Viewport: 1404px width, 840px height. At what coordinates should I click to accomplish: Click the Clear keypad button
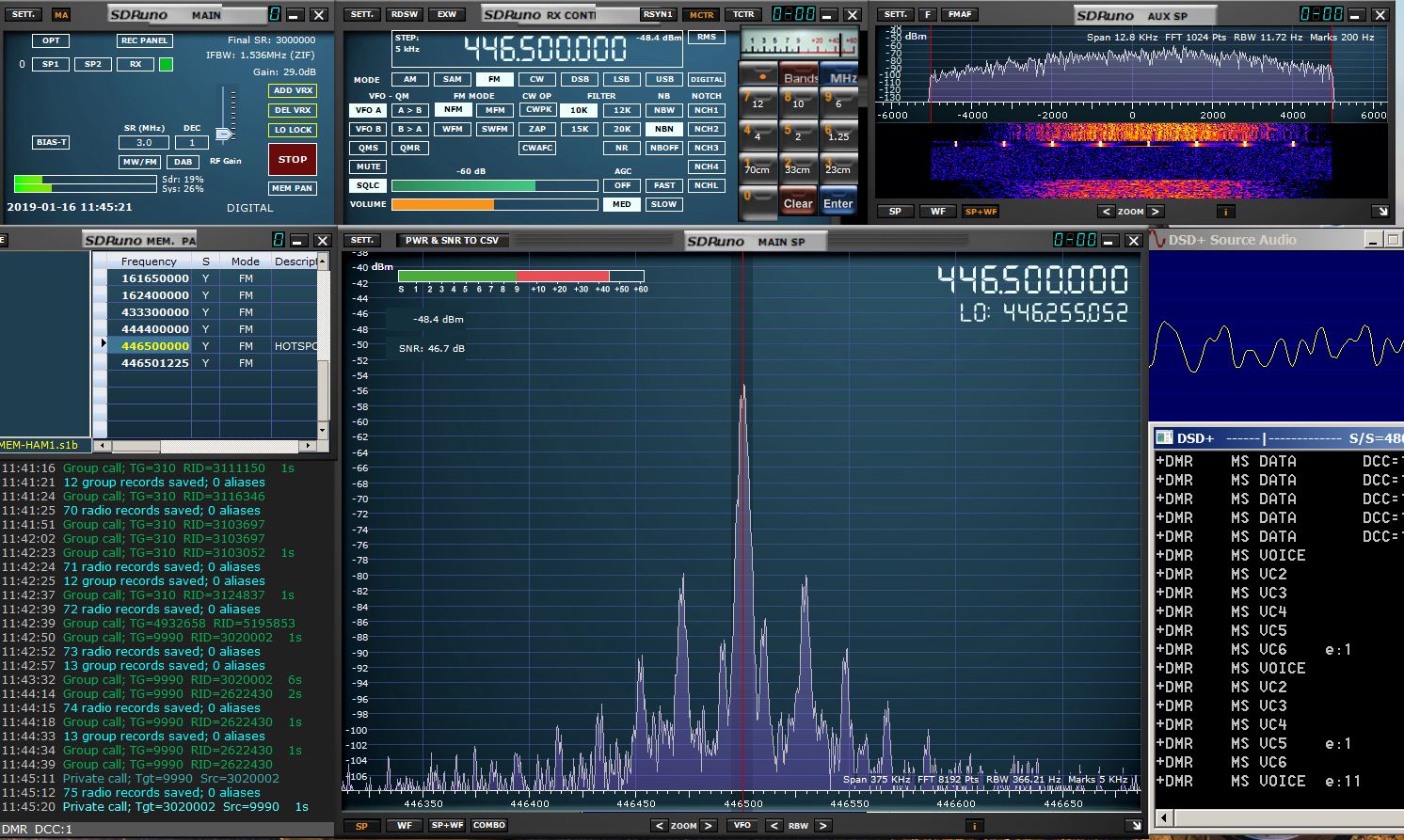pyautogui.click(x=798, y=202)
